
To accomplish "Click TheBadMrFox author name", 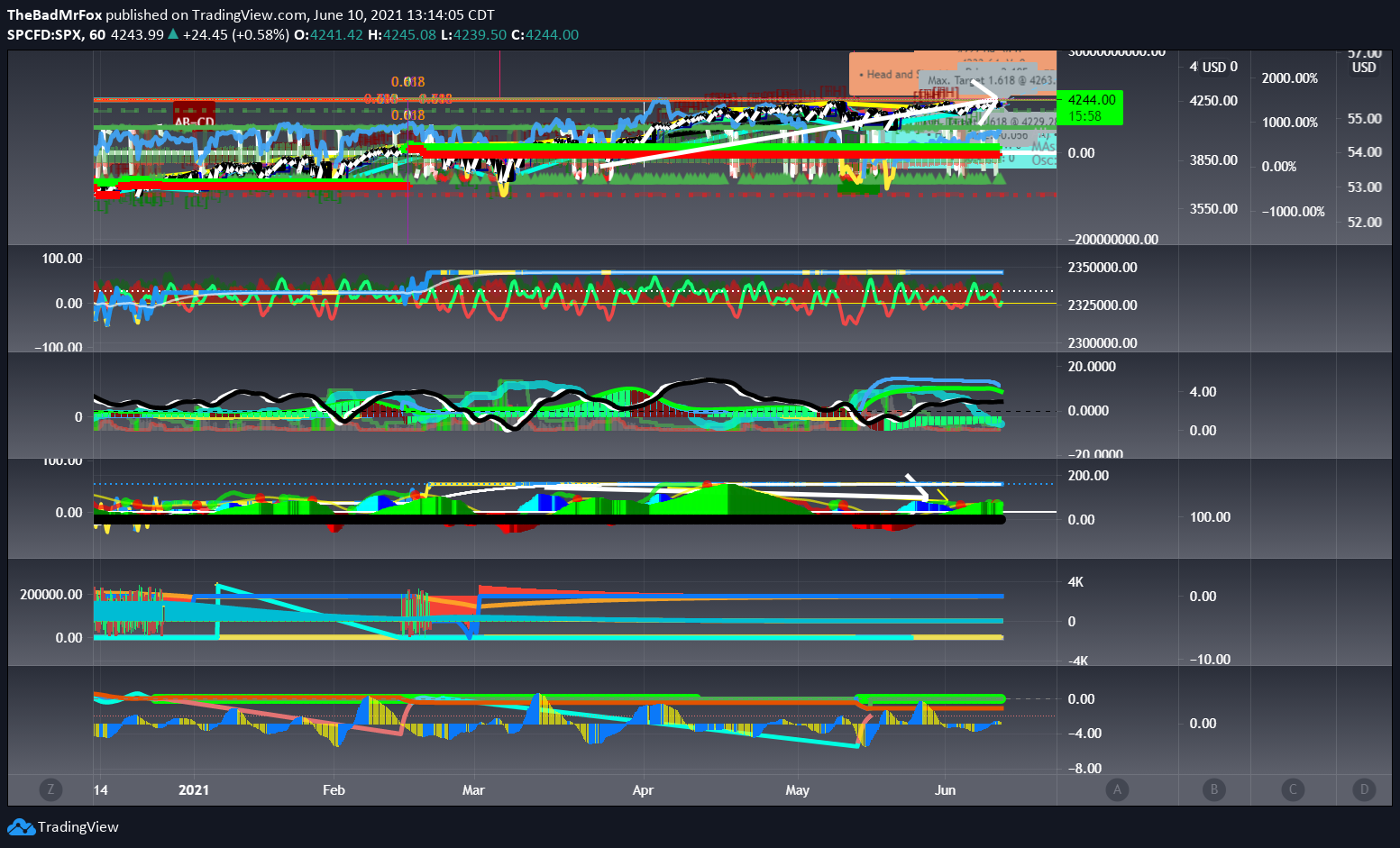I will tap(54, 14).
